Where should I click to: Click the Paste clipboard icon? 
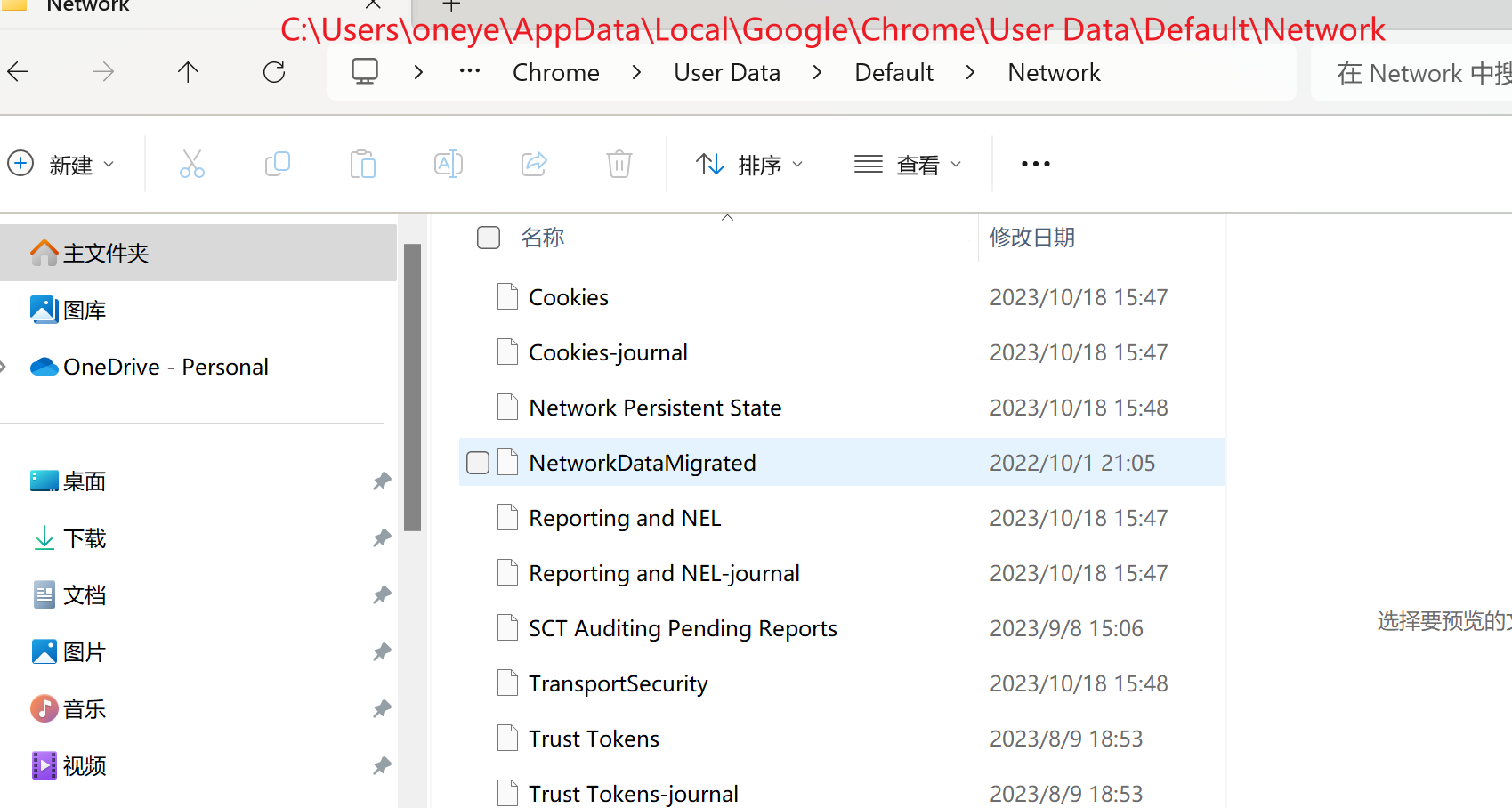tap(363, 164)
